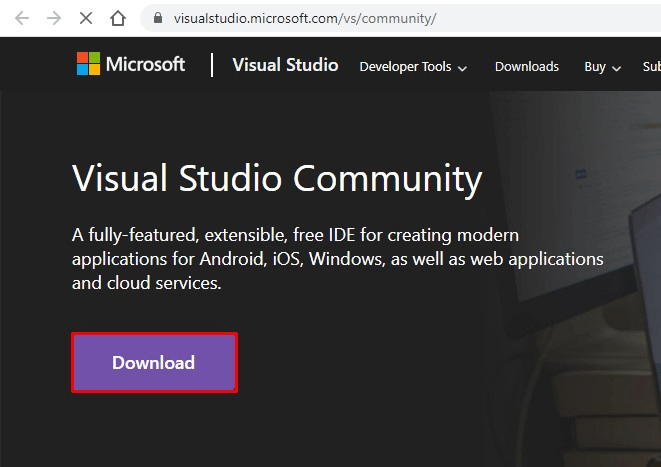The image size is (661, 467).
Task: Expand the Developer Tools menu
Action: tap(413, 67)
